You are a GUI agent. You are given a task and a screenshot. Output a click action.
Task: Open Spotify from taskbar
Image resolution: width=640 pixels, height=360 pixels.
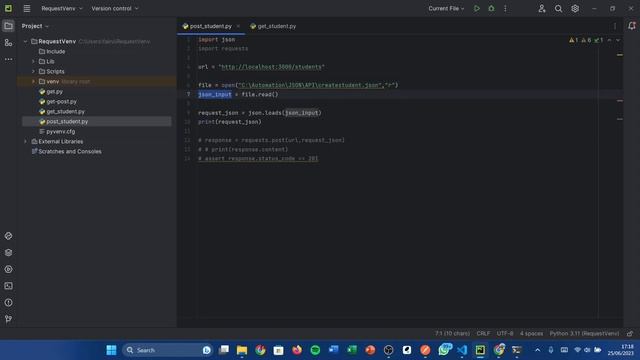click(x=315, y=350)
